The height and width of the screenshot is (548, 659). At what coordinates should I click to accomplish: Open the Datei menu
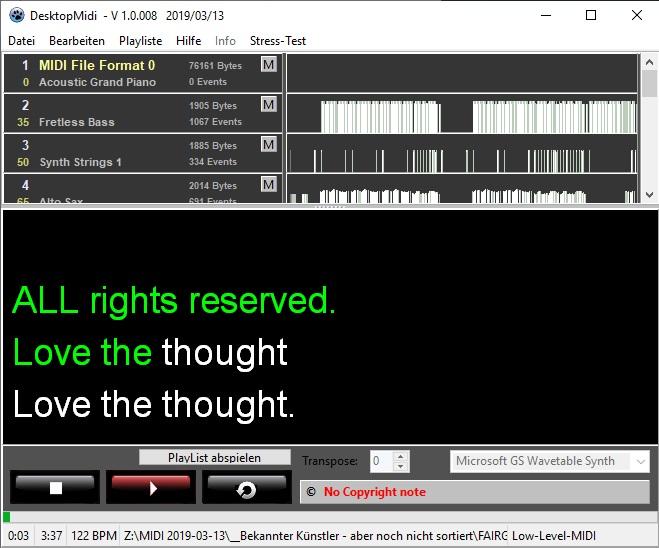(21, 41)
